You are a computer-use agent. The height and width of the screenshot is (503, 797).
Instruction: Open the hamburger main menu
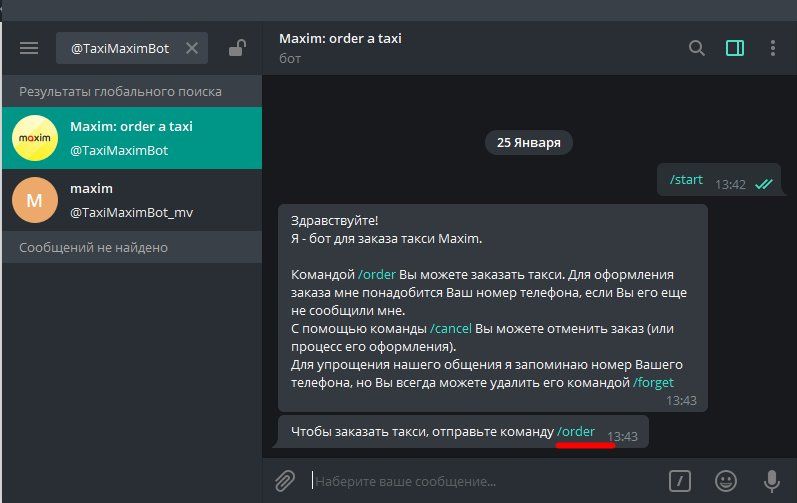pyautogui.click(x=29, y=48)
